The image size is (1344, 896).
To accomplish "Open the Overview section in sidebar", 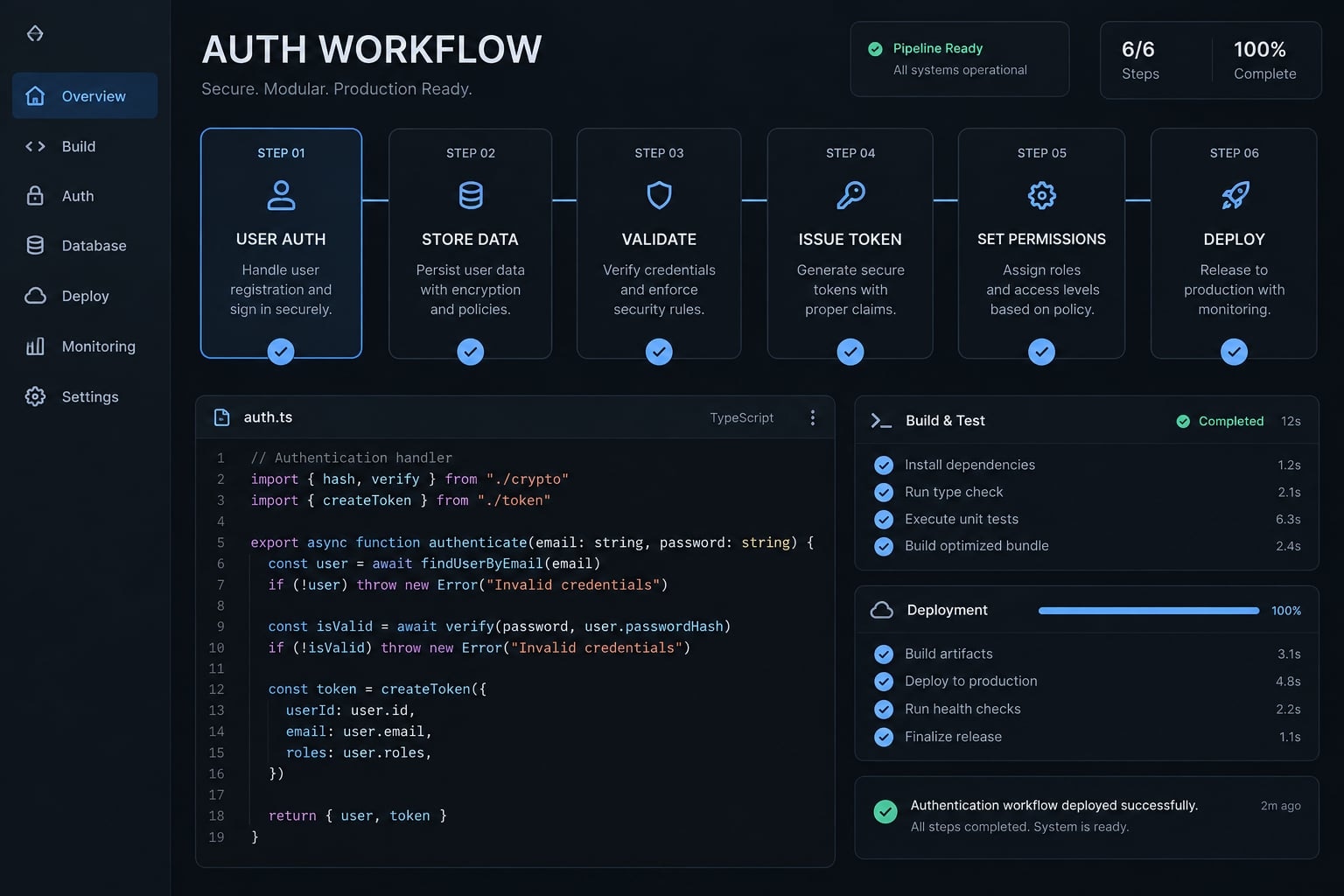I will pos(85,96).
